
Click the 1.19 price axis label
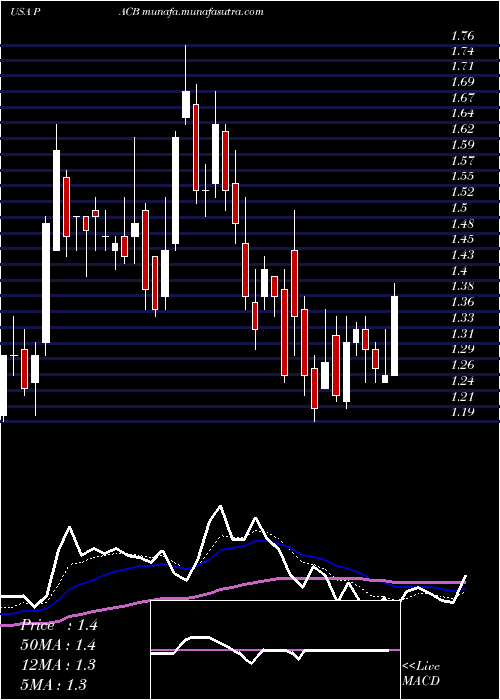[462, 412]
